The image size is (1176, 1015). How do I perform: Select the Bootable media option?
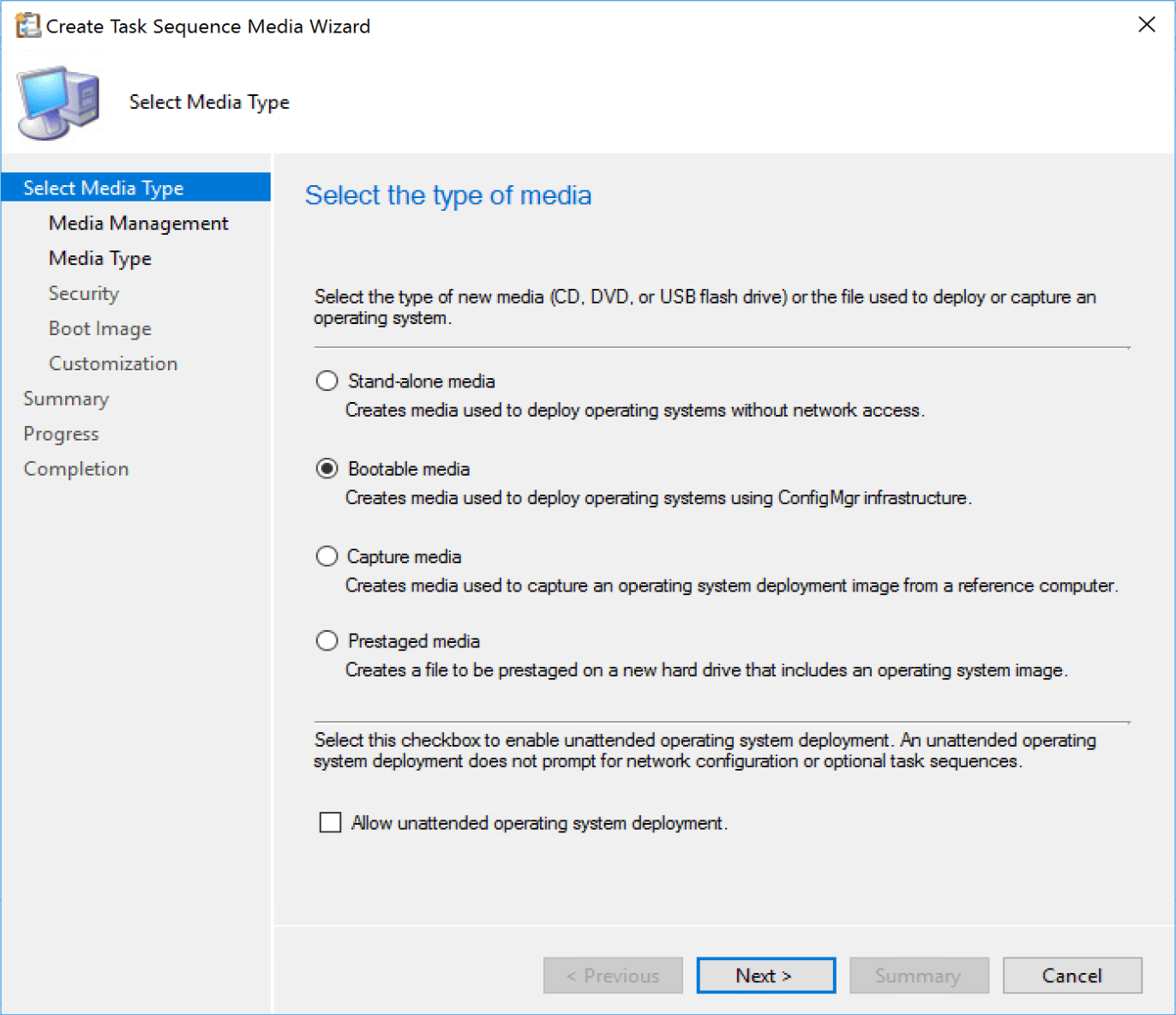[327, 468]
